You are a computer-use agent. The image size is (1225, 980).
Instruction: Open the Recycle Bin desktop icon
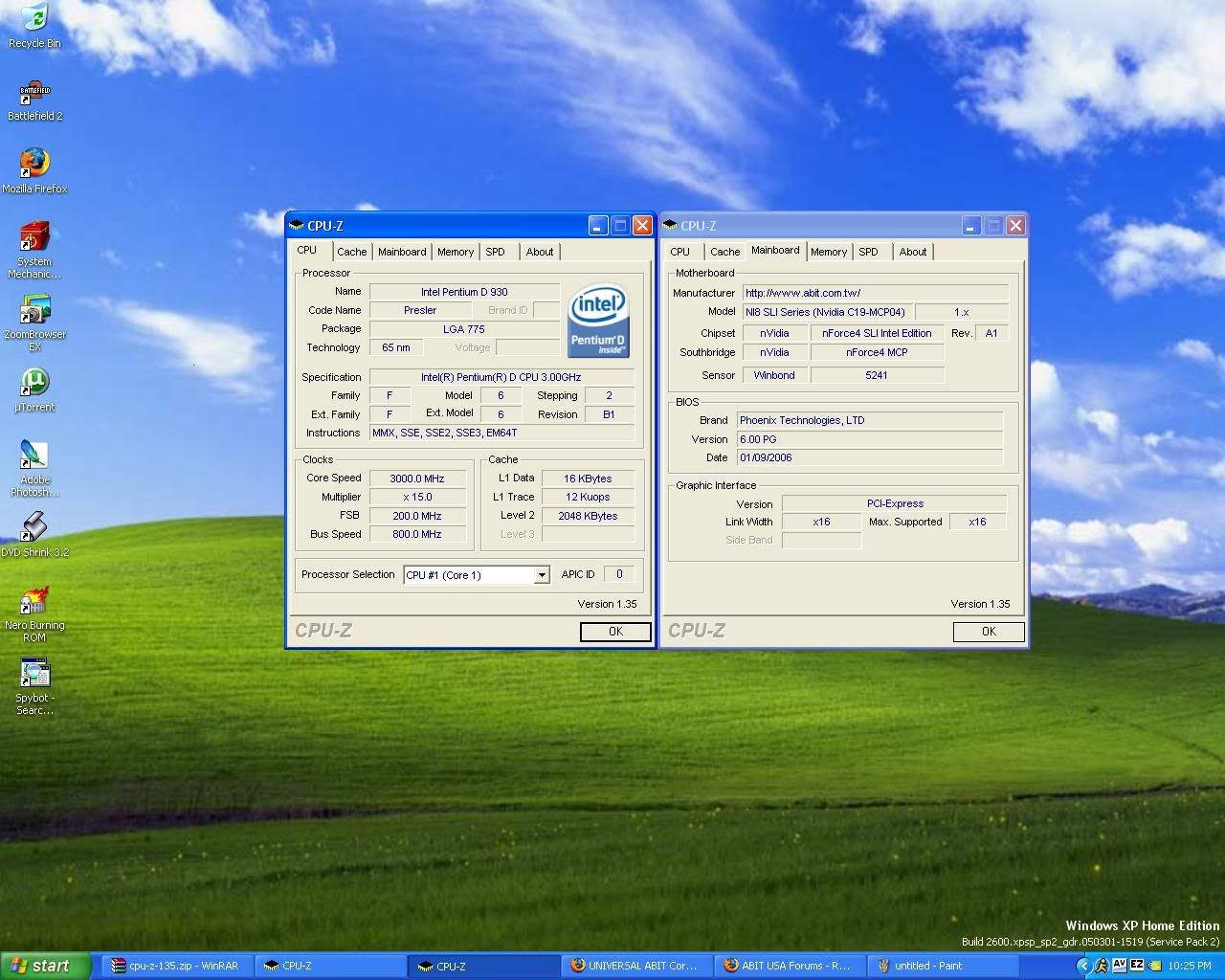pos(34,26)
